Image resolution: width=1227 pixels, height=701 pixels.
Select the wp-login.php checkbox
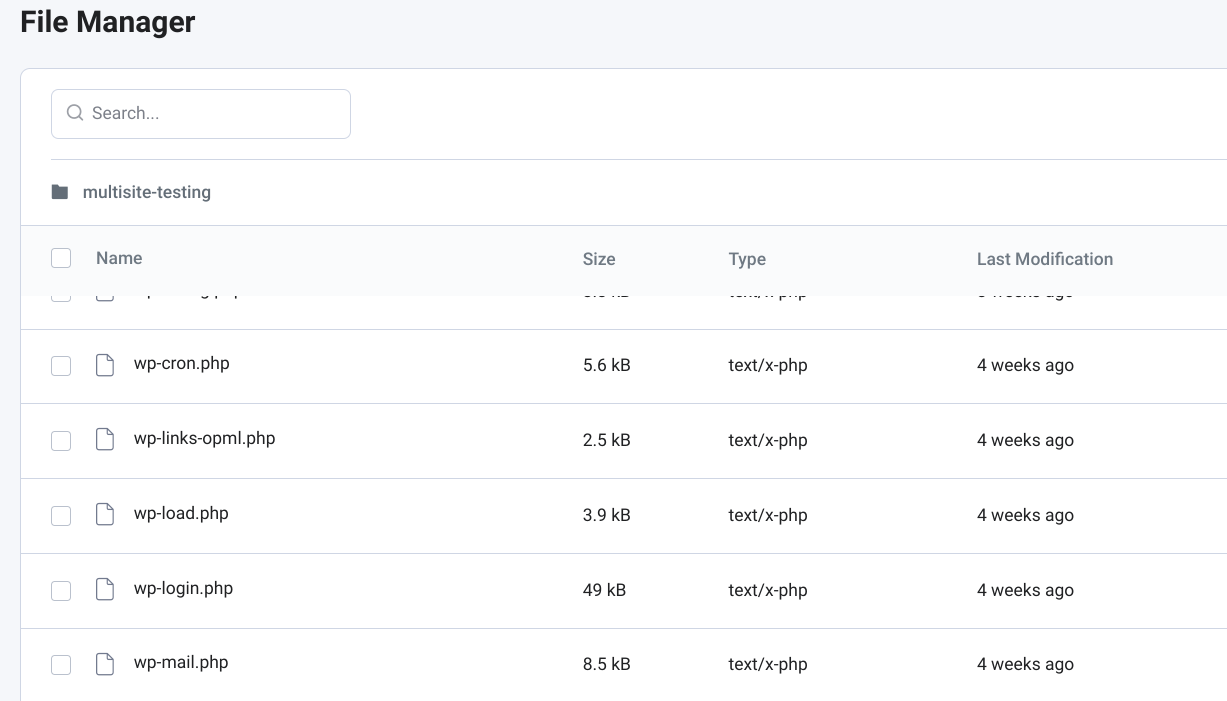click(x=61, y=591)
